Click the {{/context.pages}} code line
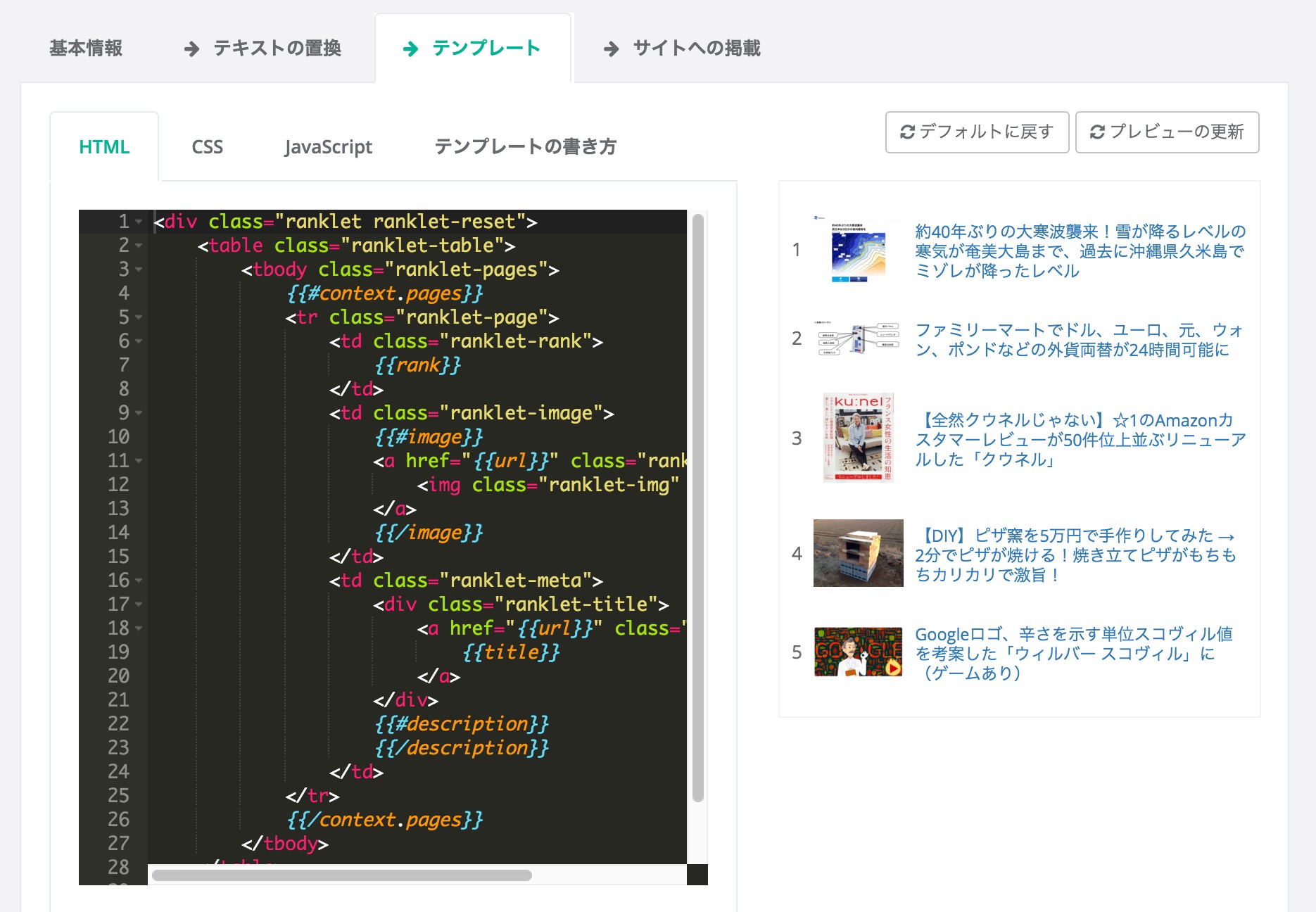This screenshot has height=912, width=1316. (385, 820)
